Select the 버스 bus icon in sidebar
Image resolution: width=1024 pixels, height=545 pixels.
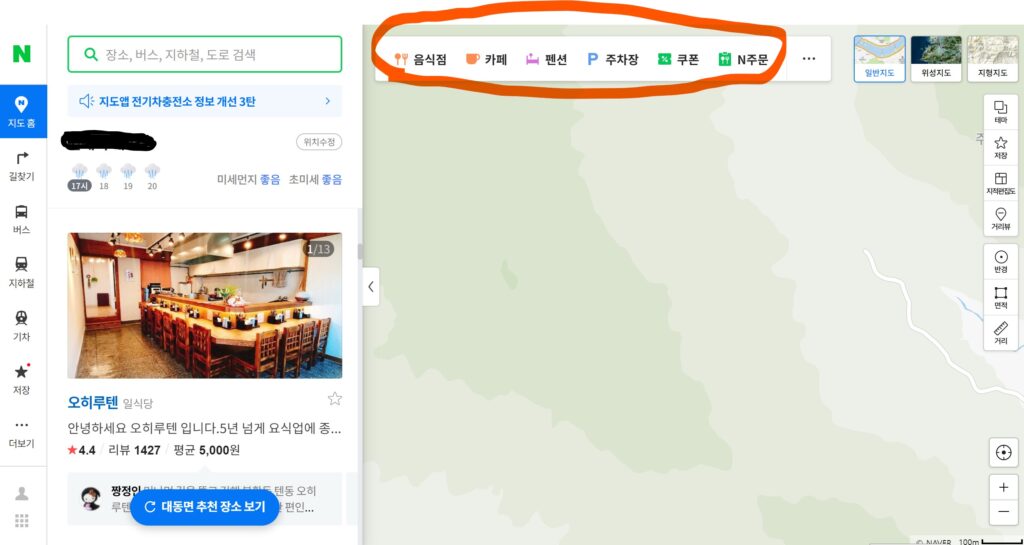[x=22, y=219]
